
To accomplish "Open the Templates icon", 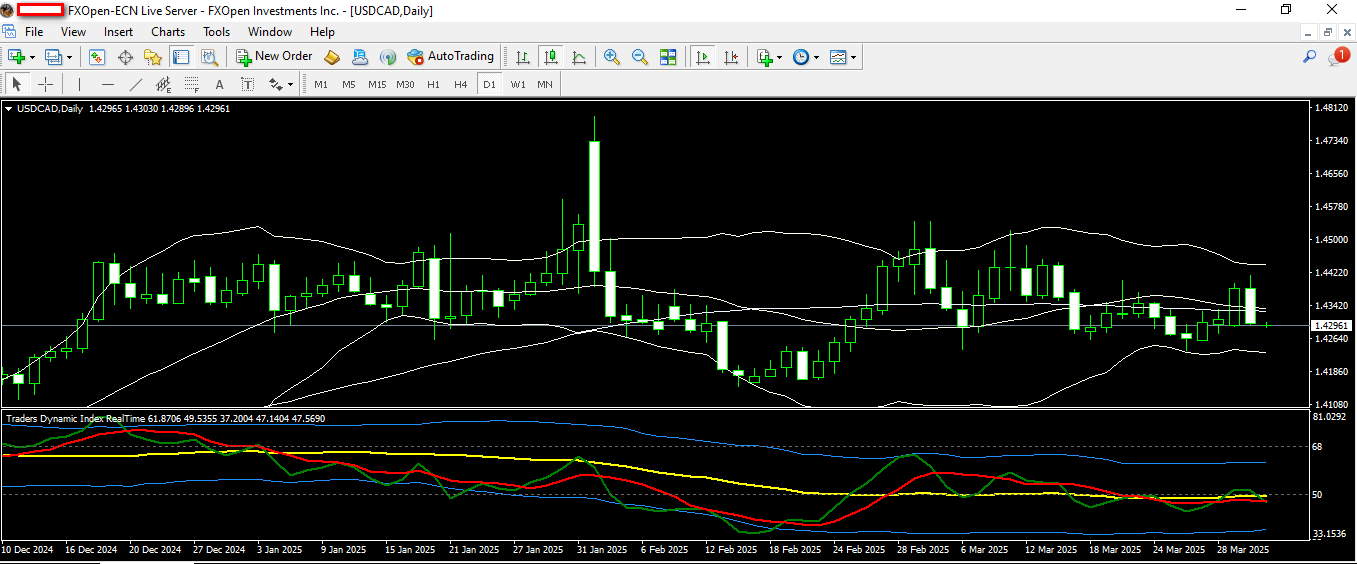I will [x=838, y=57].
